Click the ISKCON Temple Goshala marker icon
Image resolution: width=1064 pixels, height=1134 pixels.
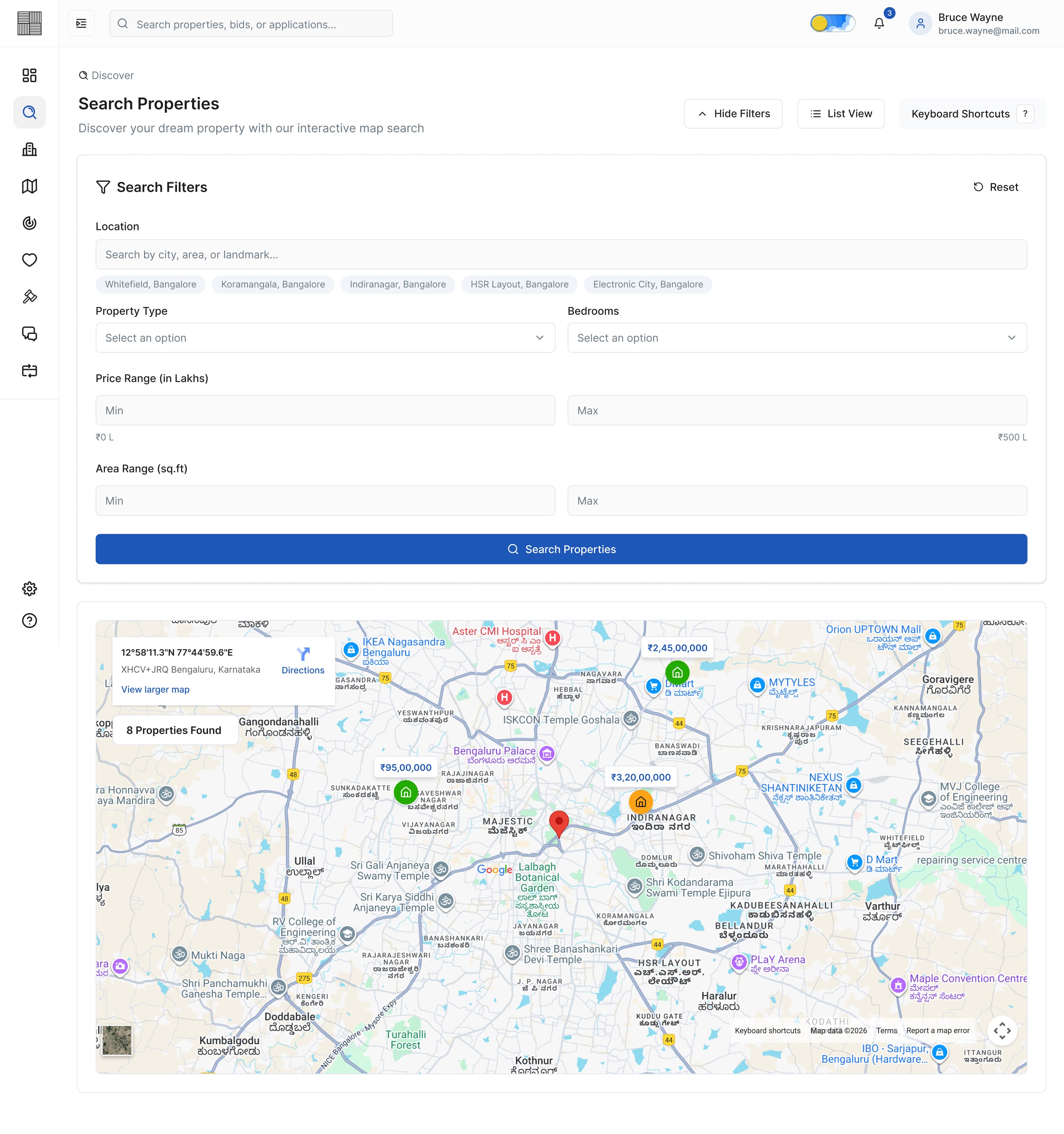[x=631, y=719]
